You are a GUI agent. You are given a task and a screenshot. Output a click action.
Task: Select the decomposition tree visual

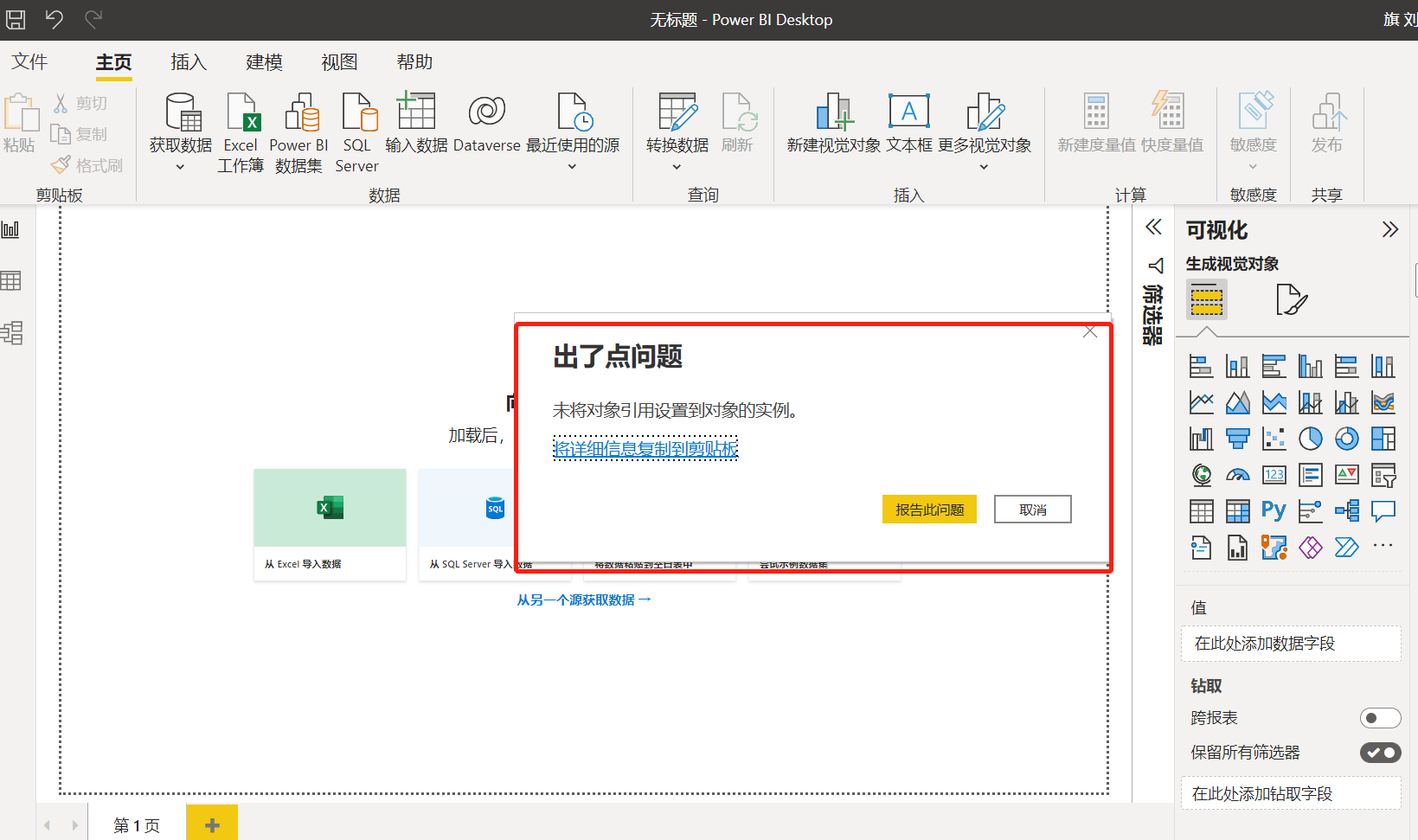(1346, 511)
